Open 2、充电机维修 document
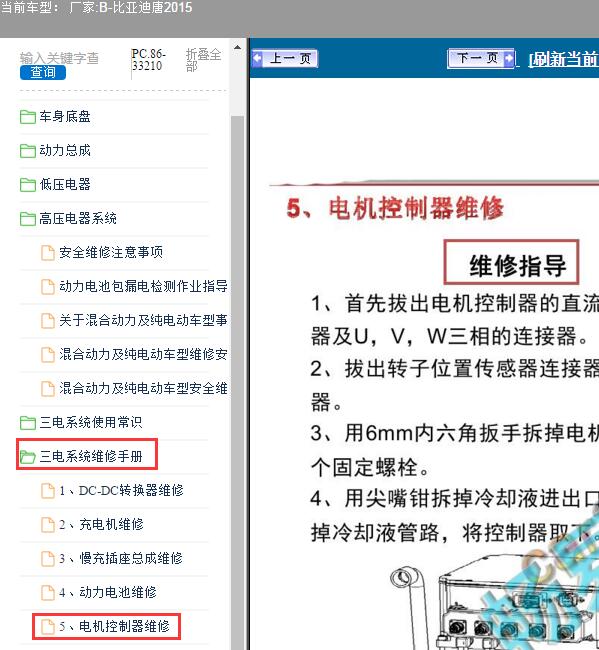The height and width of the screenshot is (650, 599). [101, 524]
